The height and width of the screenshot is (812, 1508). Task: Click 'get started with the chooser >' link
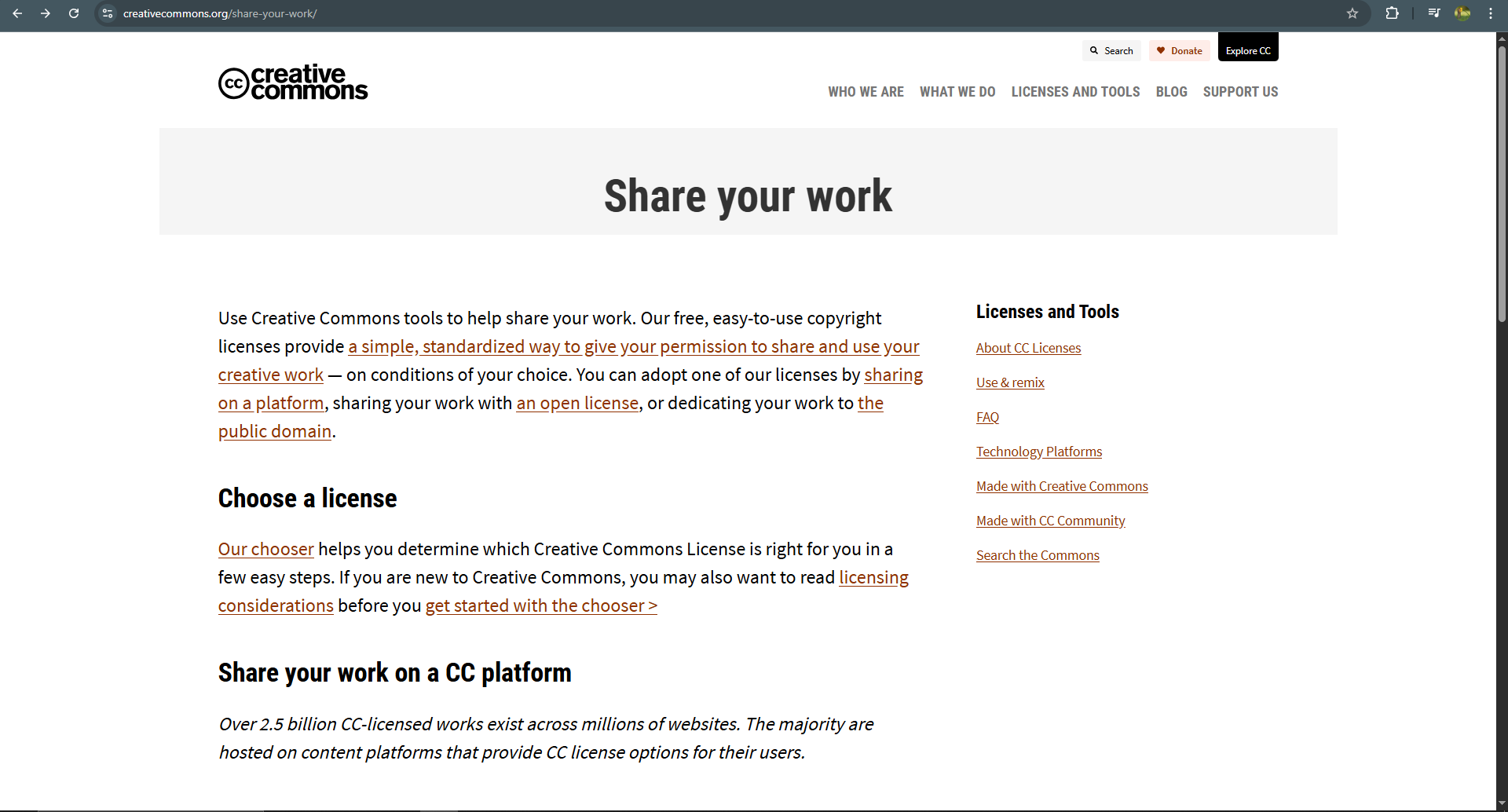[x=541, y=605]
